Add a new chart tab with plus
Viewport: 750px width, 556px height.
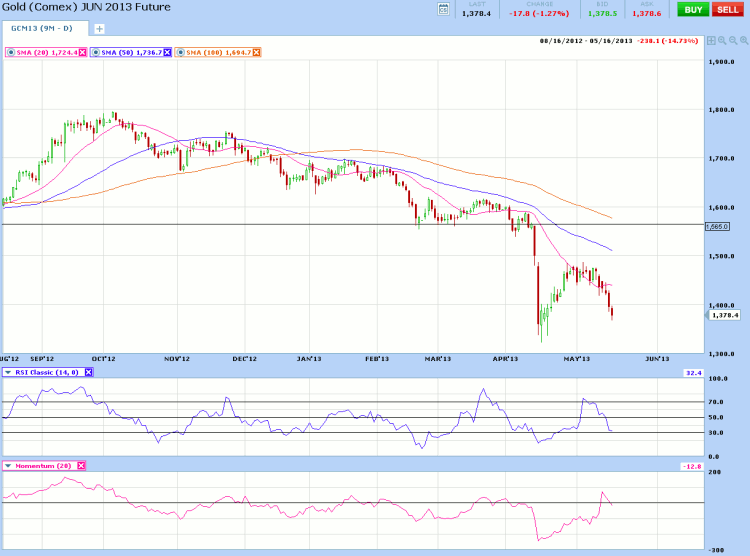(x=99, y=29)
